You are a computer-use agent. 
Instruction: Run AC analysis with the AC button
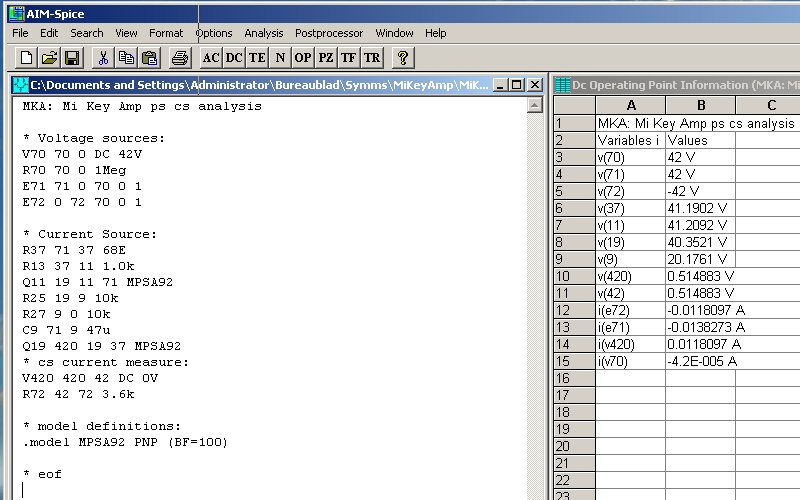tap(211, 58)
